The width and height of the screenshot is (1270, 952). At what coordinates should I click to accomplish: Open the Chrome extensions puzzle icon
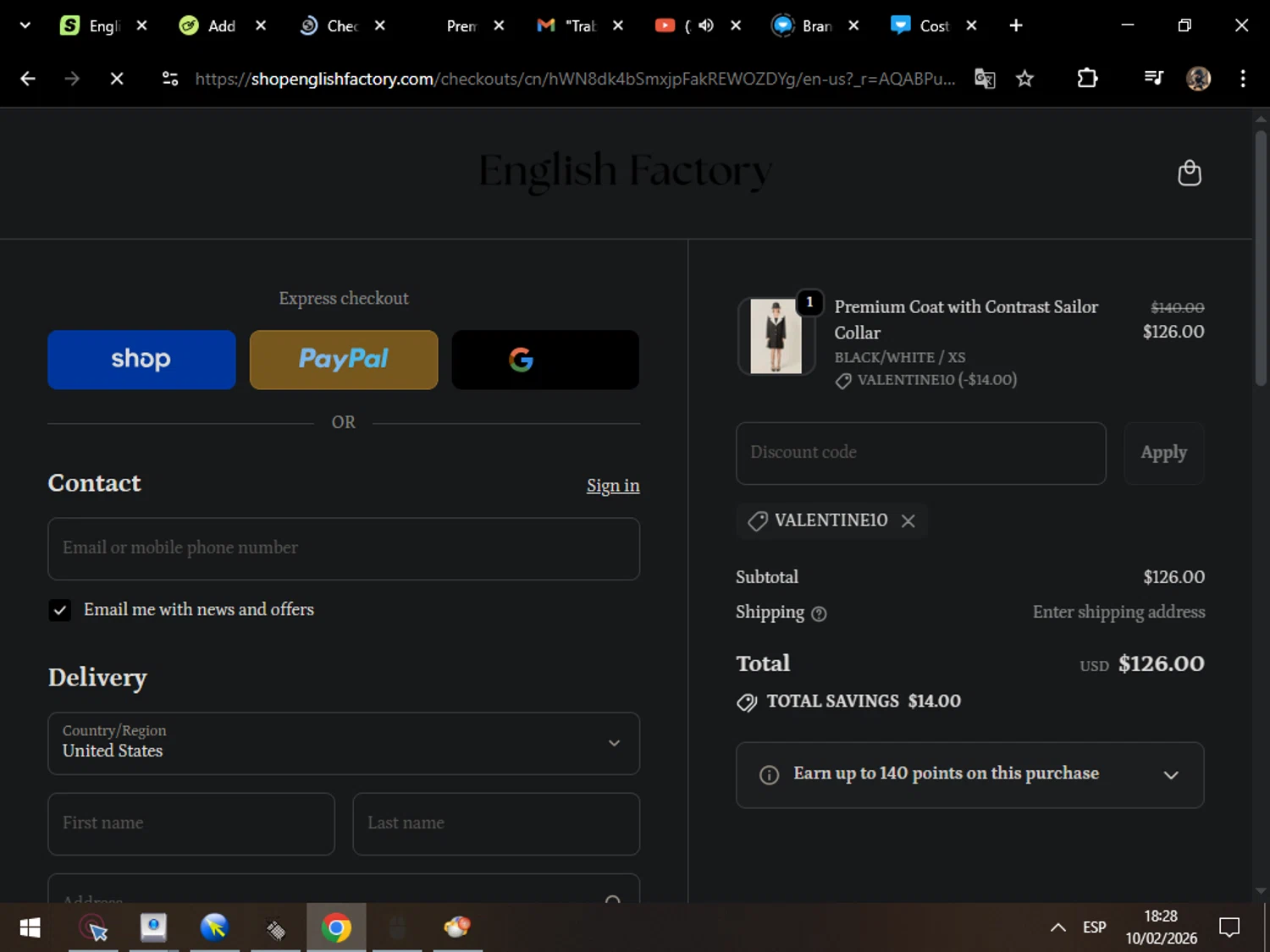coord(1087,79)
